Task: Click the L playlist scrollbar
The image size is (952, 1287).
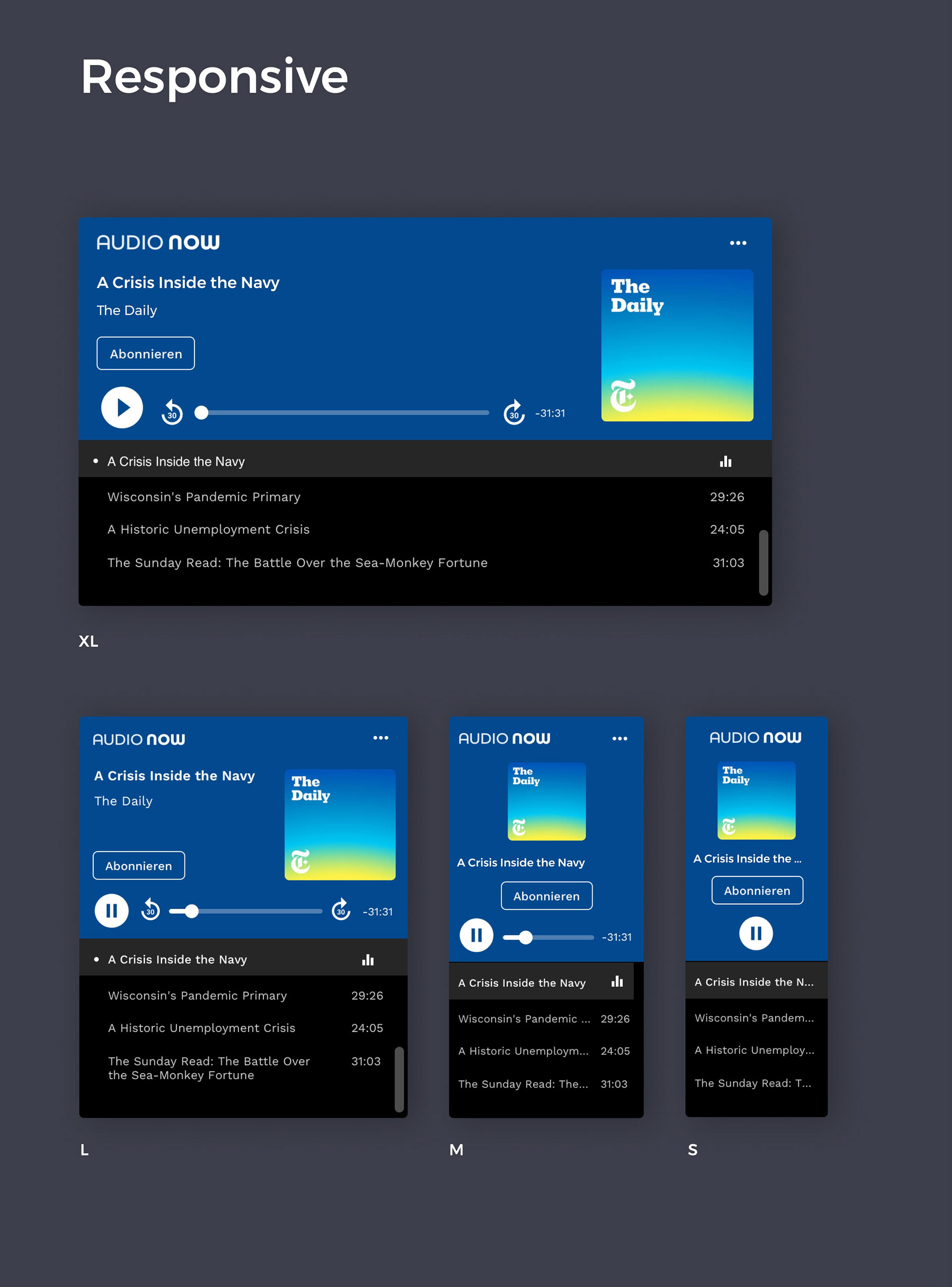Action: click(x=399, y=1080)
